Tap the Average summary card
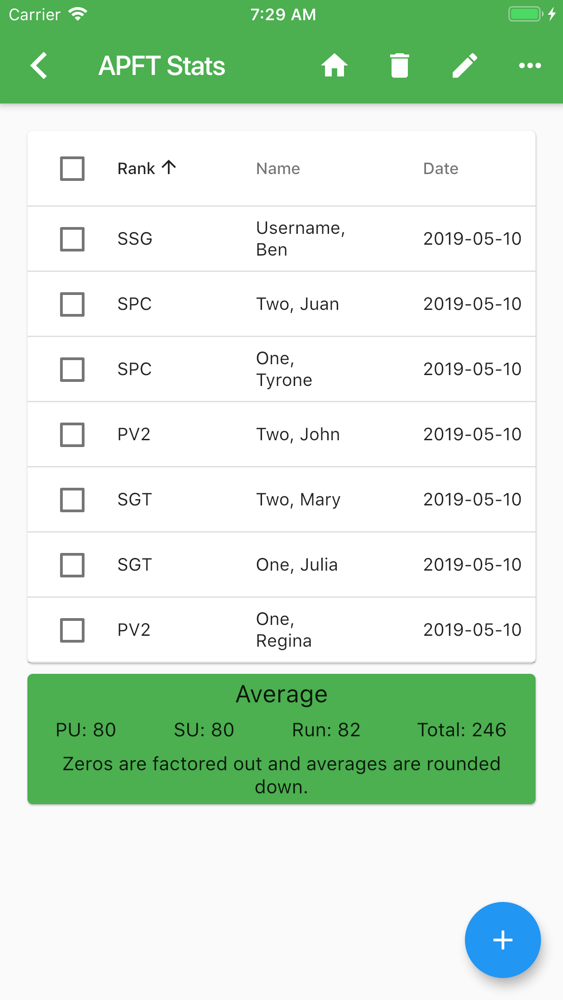The width and height of the screenshot is (563, 1000). click(x=281, y=739)
